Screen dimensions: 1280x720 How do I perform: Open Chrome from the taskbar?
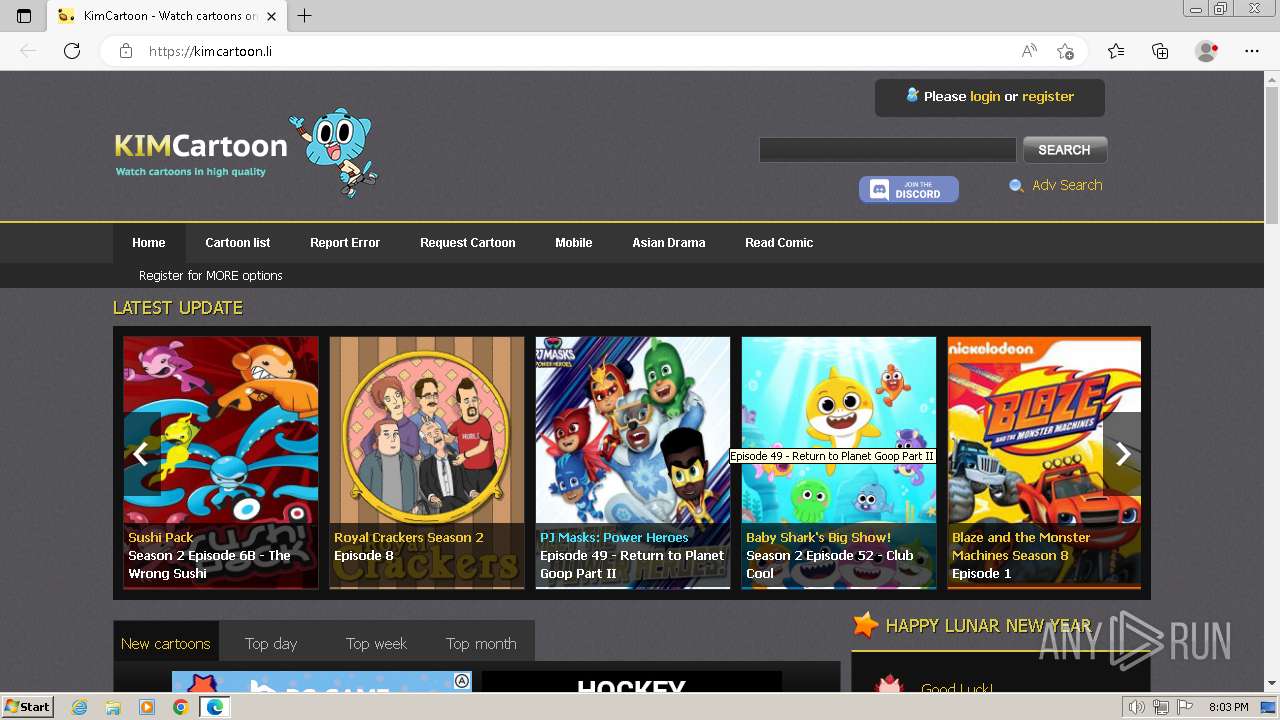pos(180,707)
